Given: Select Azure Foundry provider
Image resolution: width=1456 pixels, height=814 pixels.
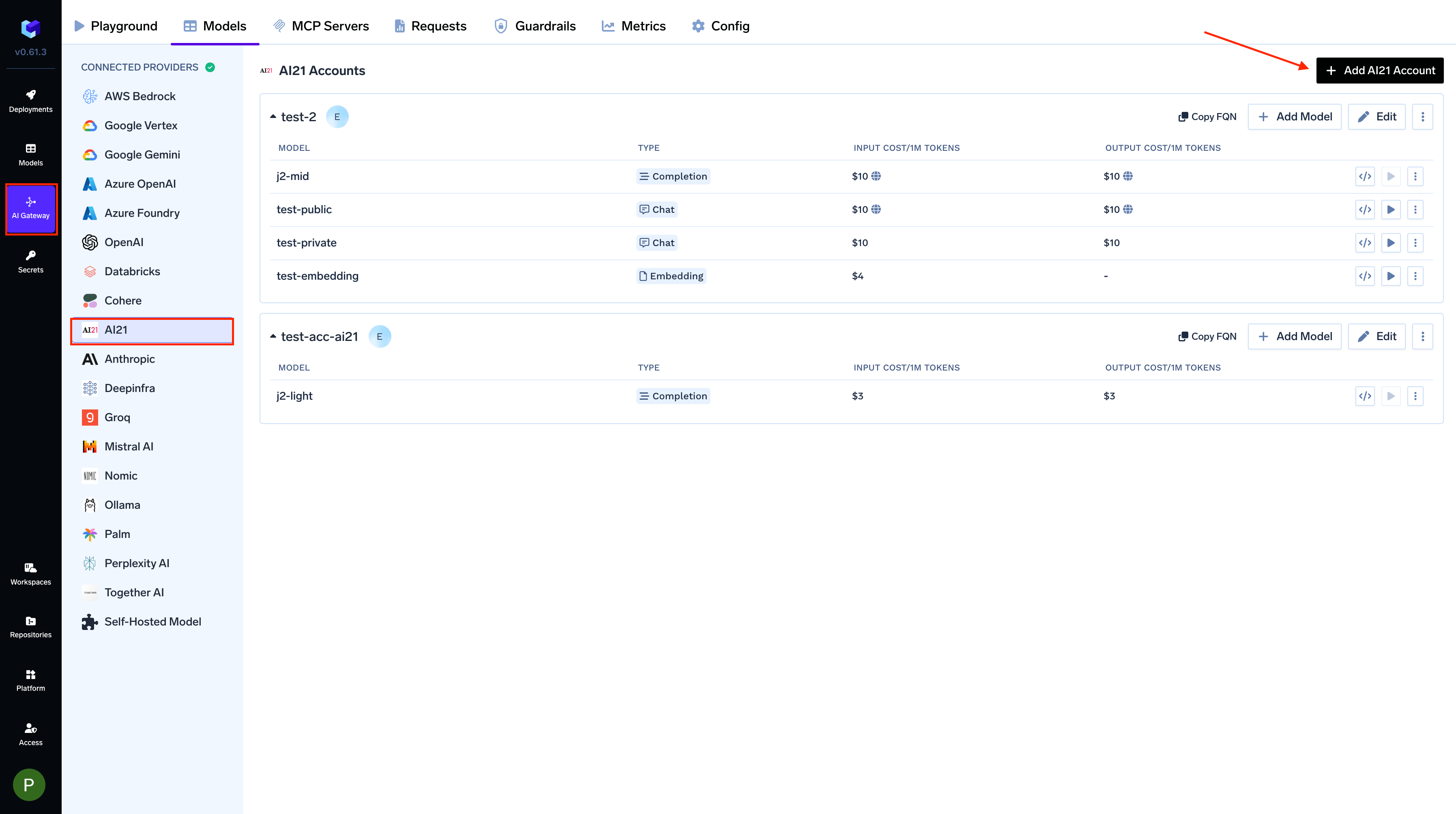Looking at the screenshot, I should tap(152, 213).
